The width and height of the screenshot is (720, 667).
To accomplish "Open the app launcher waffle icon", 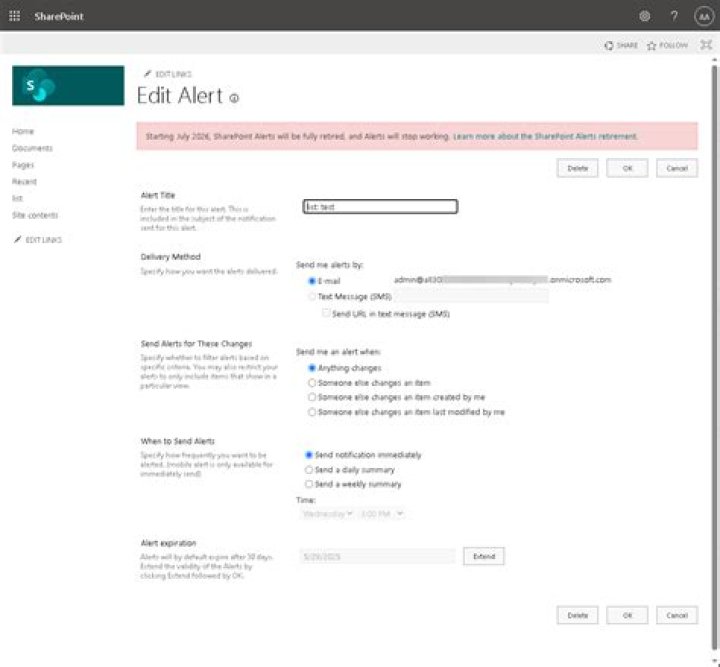I will point(15,17).
